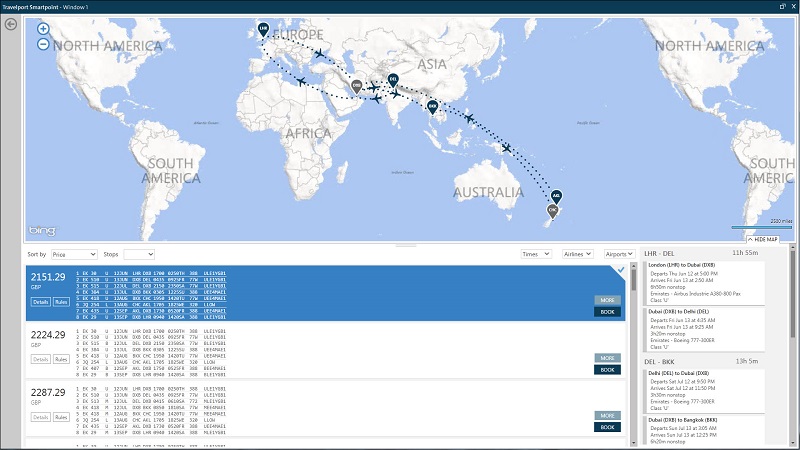Click the plane icon near Papua New Guinea

(x=506, y=148)
